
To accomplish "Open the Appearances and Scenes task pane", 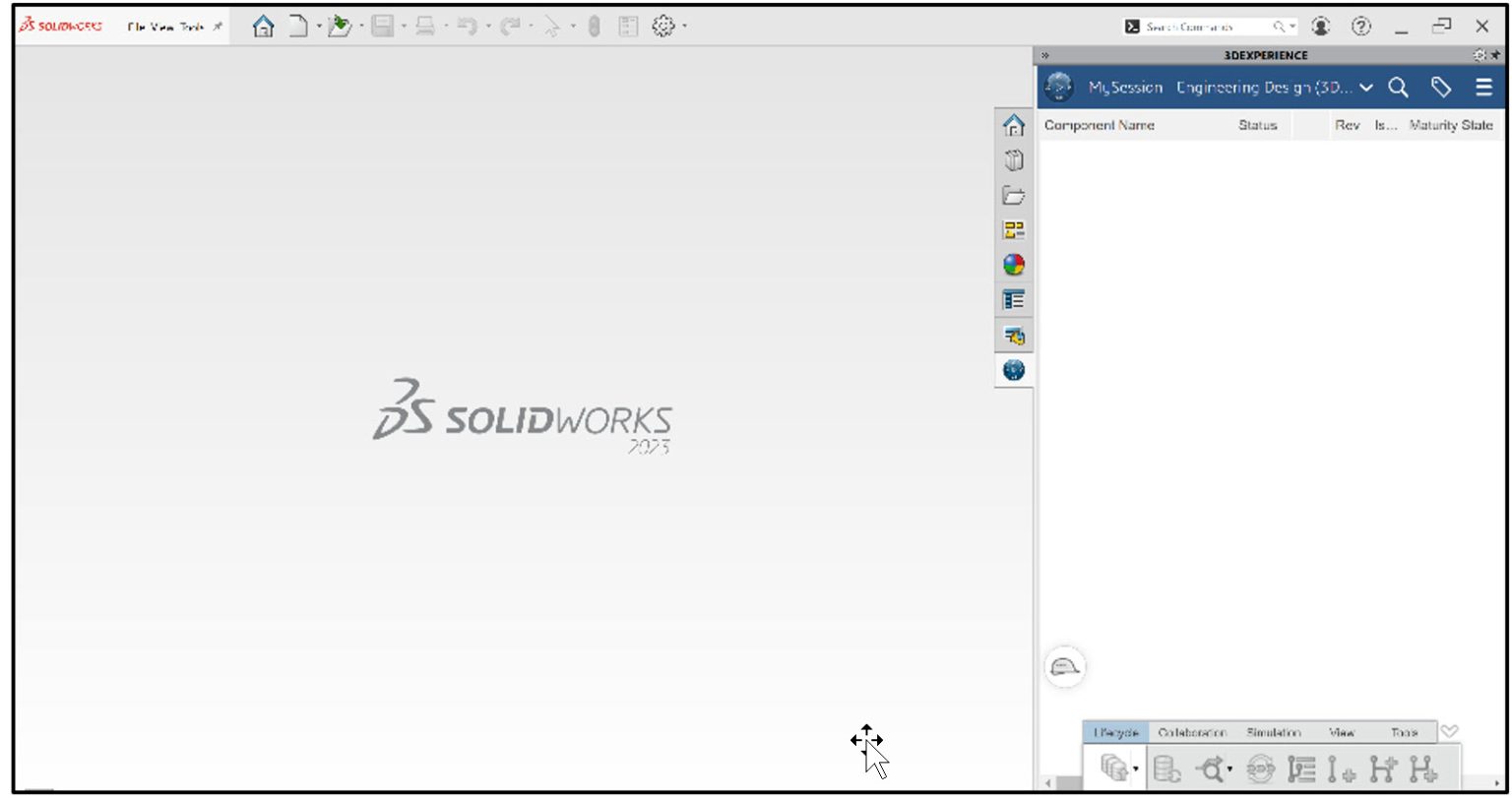I will [x=1015, y=262].
